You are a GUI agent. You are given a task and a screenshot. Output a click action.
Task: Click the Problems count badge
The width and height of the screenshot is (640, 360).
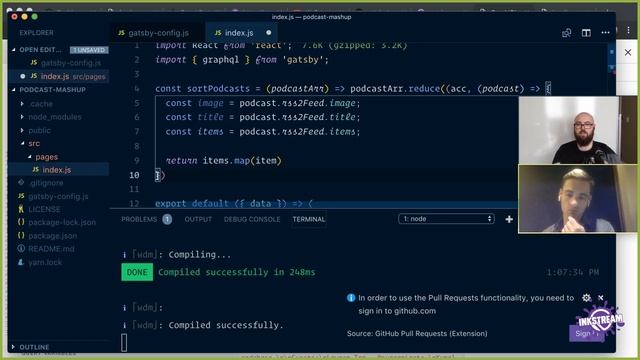tap(167, 220)
